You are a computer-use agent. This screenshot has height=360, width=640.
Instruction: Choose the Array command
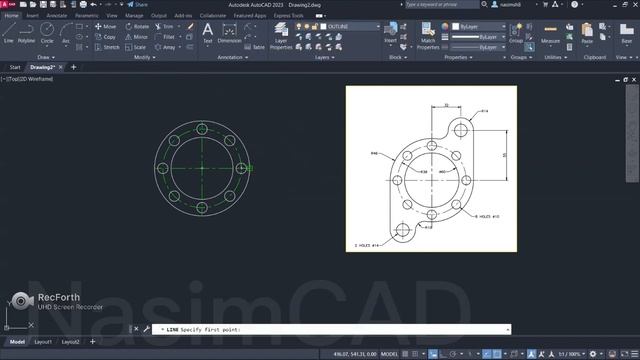[x=165, y=47]
